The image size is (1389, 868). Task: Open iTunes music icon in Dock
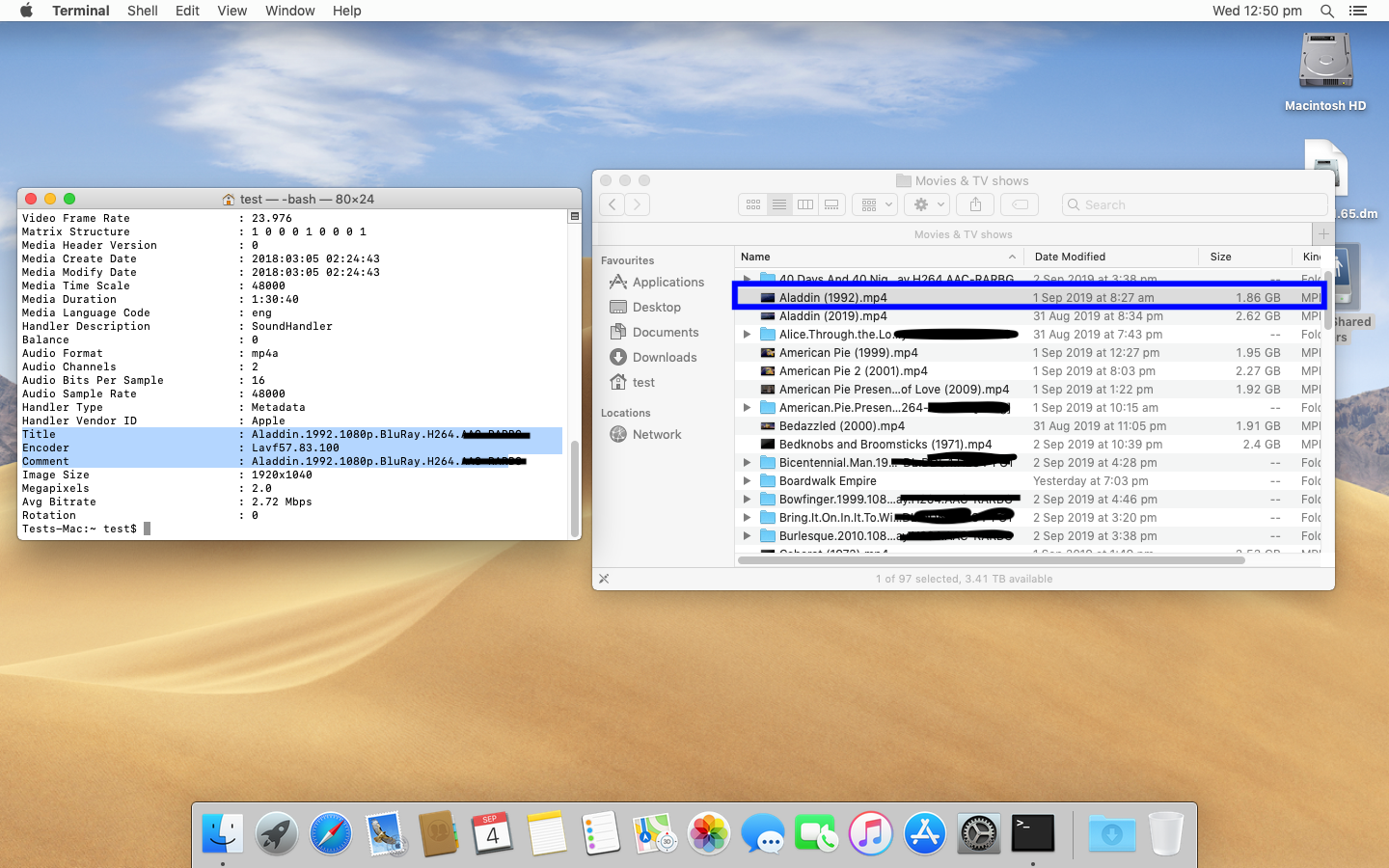[871, 833]
